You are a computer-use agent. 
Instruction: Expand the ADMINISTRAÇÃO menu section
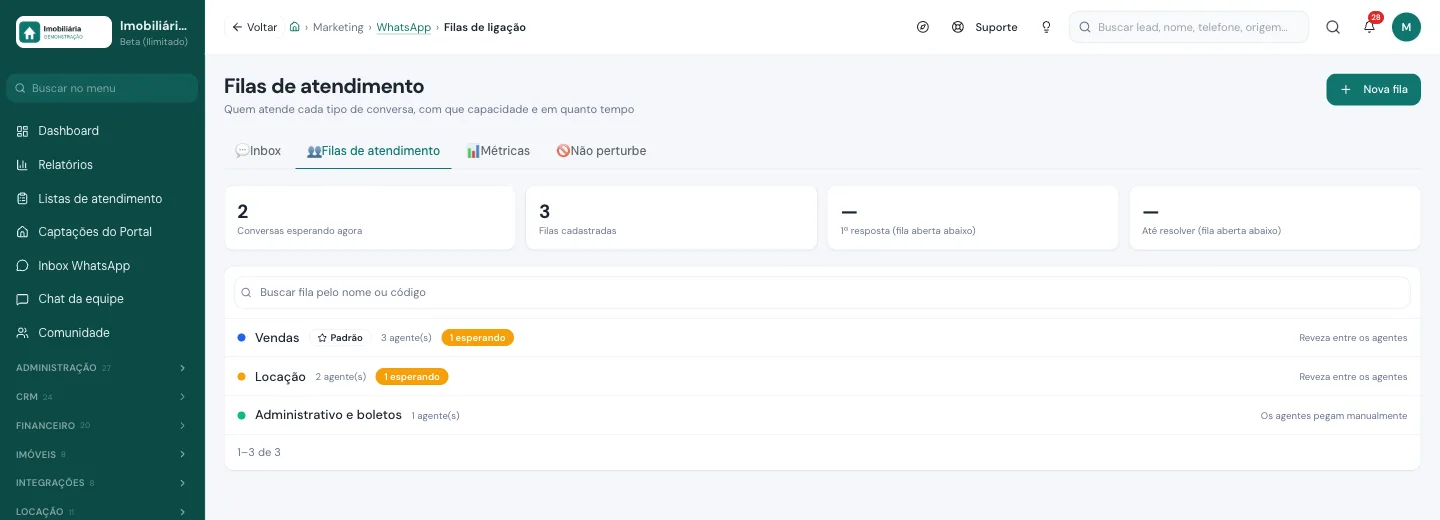(x=102, y=368)
